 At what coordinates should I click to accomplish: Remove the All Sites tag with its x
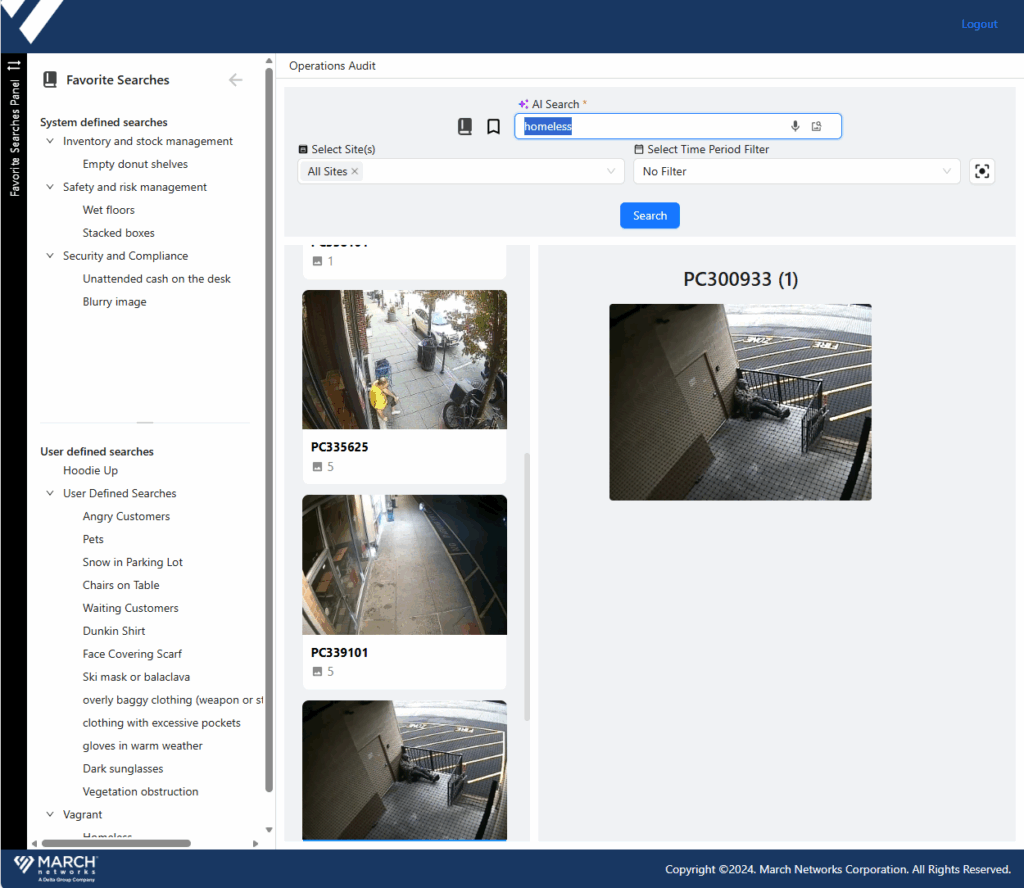tap(355, 172)
